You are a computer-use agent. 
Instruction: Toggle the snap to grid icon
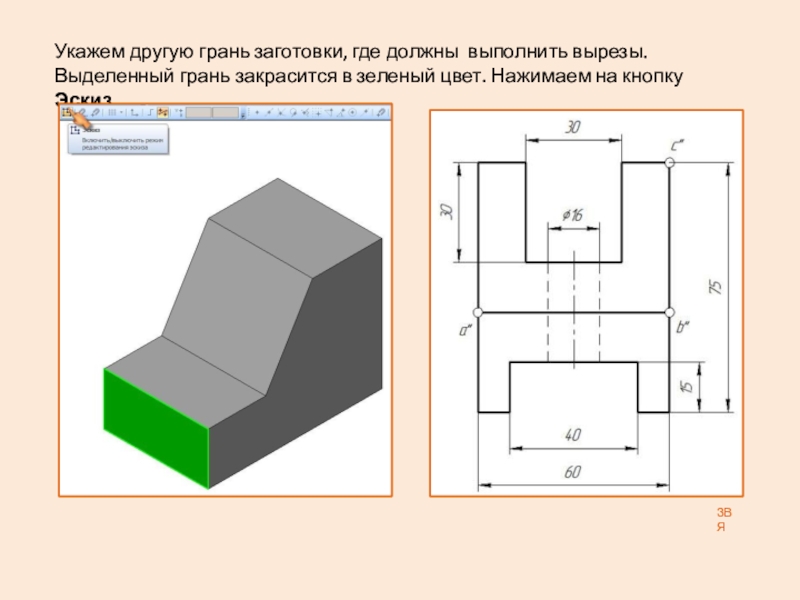coord(317,112)
